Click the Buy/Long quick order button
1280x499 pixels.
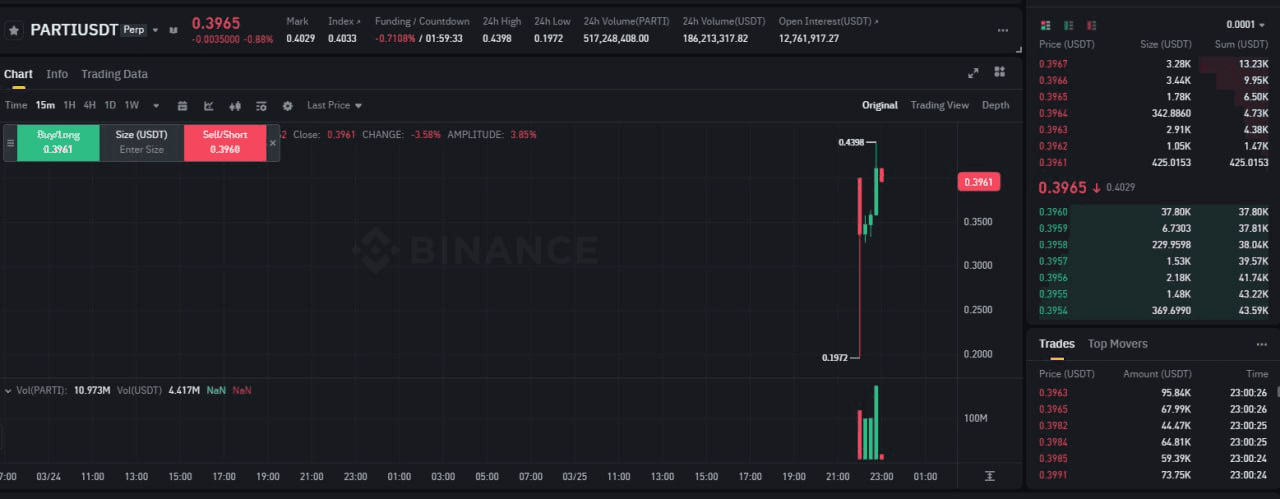point(58,142)
